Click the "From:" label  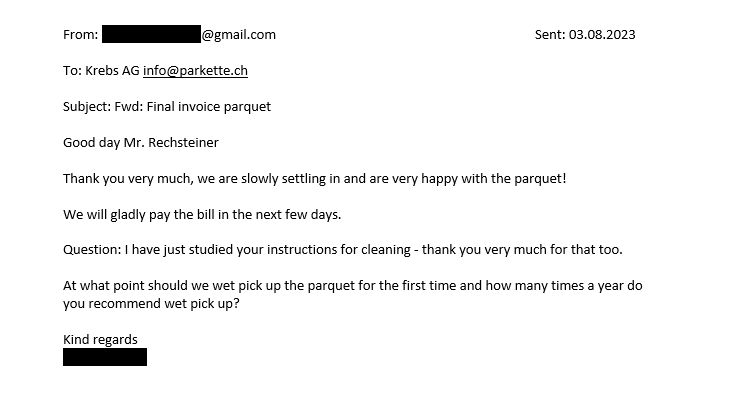[81, 35]
